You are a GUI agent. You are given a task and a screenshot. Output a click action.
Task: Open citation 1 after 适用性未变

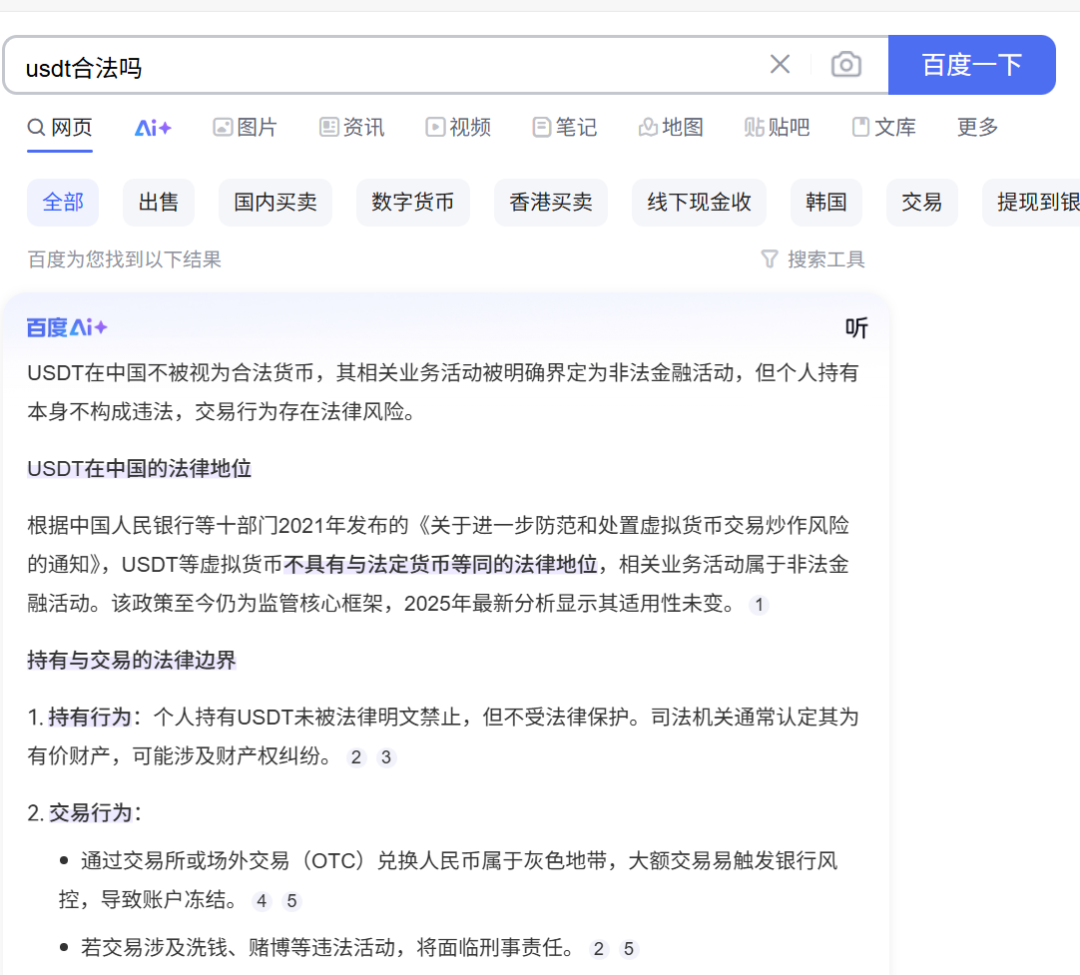point(759,605)
